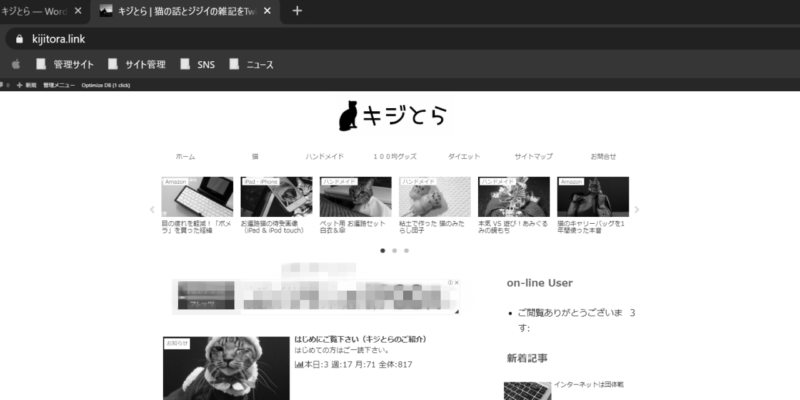
Task: Click the 新着記事 heading
Action: click(x=527, y=358)
